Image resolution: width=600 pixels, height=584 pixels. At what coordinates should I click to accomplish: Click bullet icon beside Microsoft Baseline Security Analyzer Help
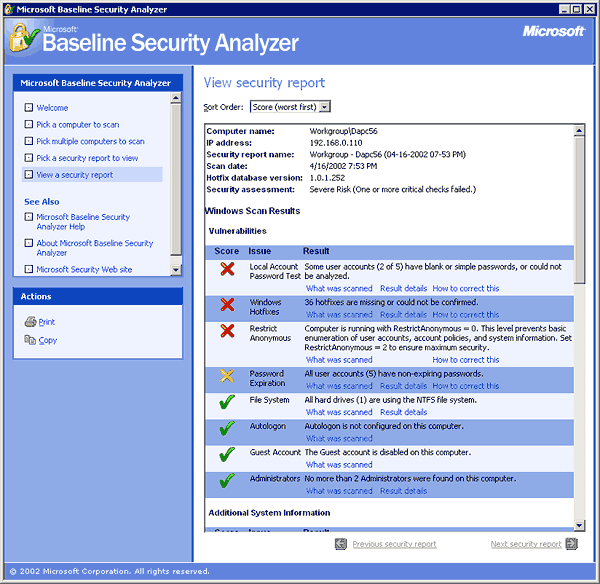29,217
